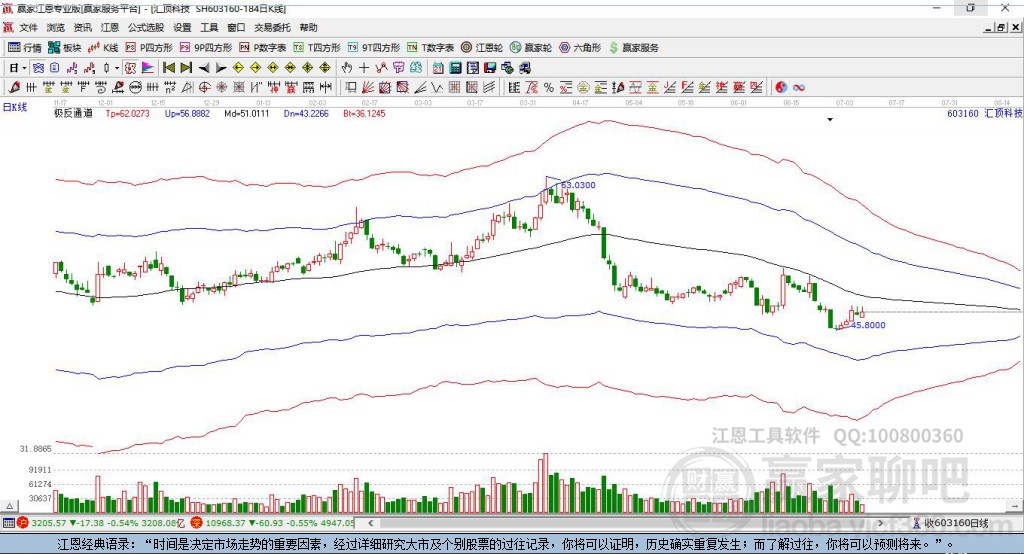Expand the candlestick style dropdown arrow
Screen dimensions: 1024x554
click(x=117, y=68)
